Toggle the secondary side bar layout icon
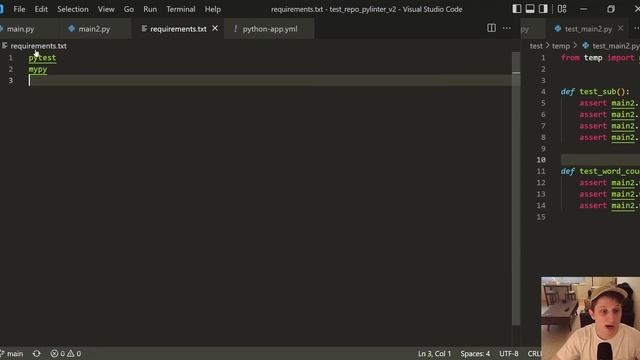 543,9
